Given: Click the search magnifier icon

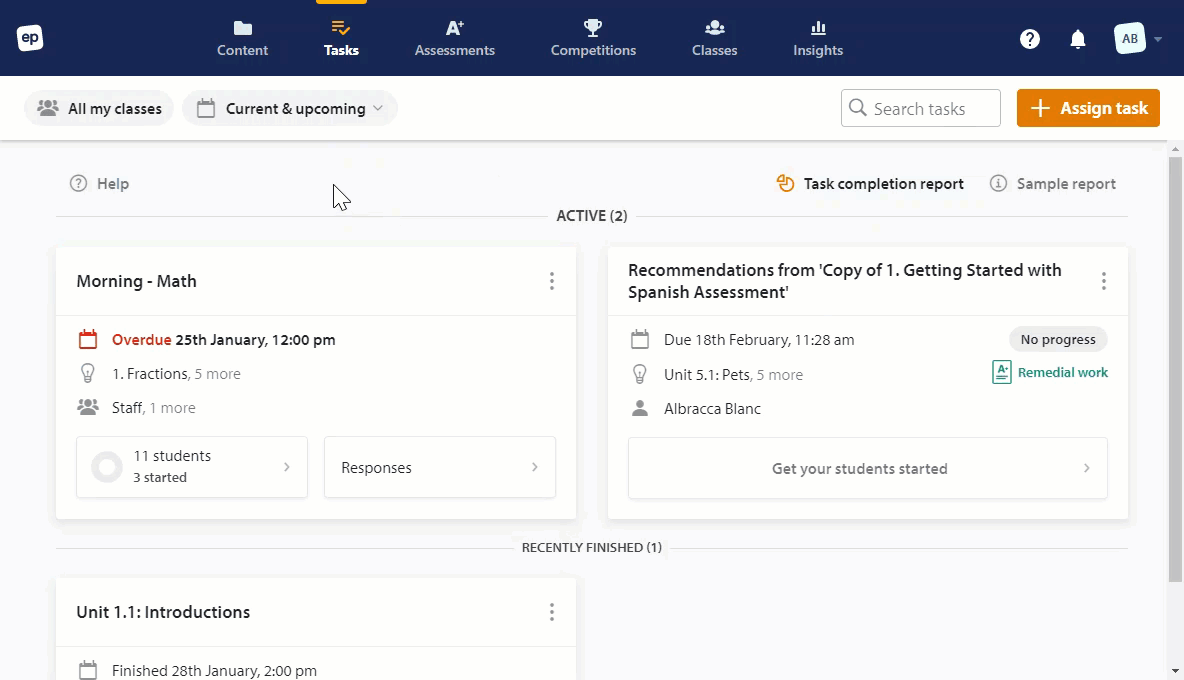Looking at the screenshot, I should point(858,108).
